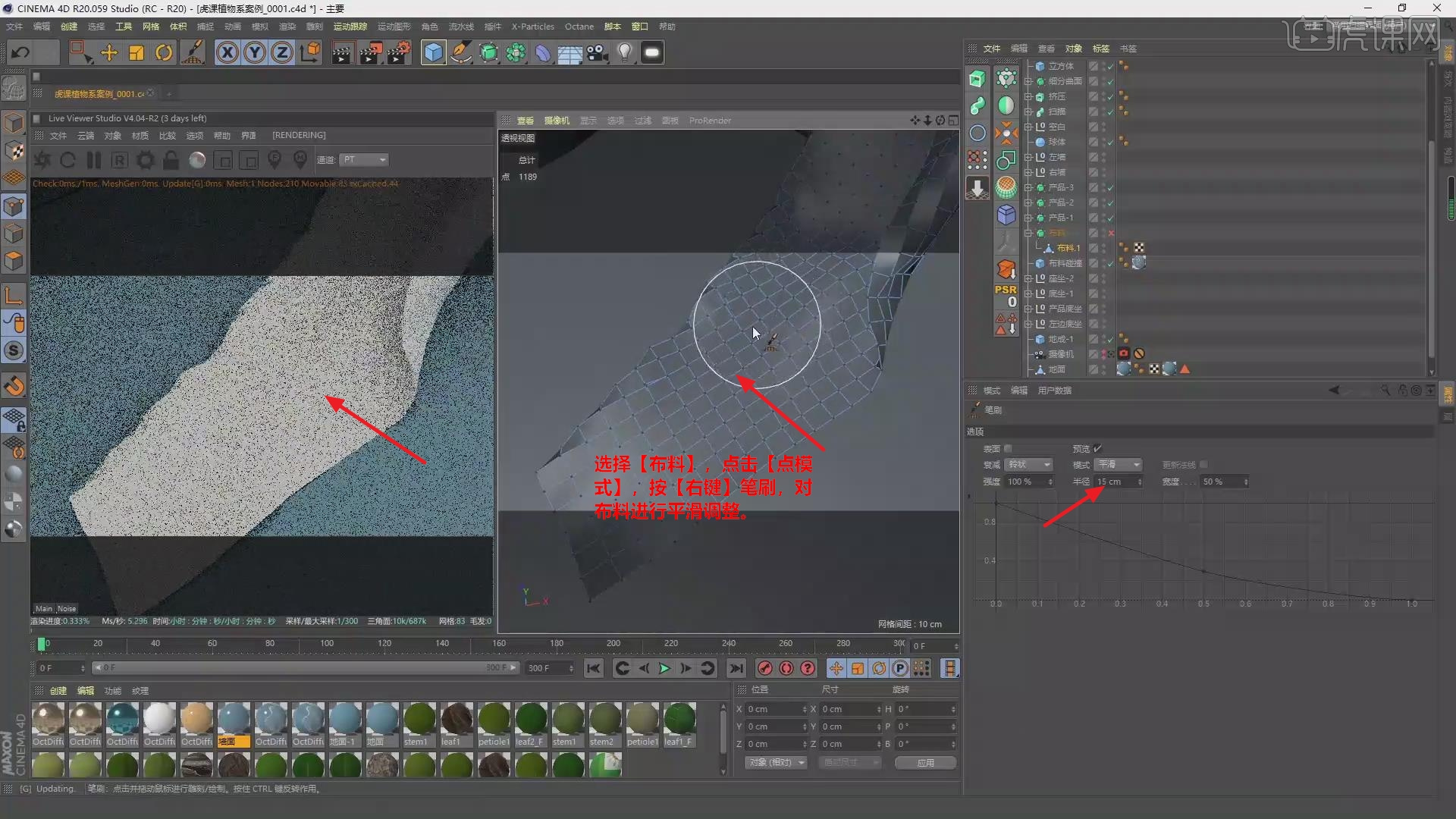Image resolution: width=1456 pixels, height=819 pixels.
Task: Open the 云端 menu in Live Viewer
Action: 86,136
